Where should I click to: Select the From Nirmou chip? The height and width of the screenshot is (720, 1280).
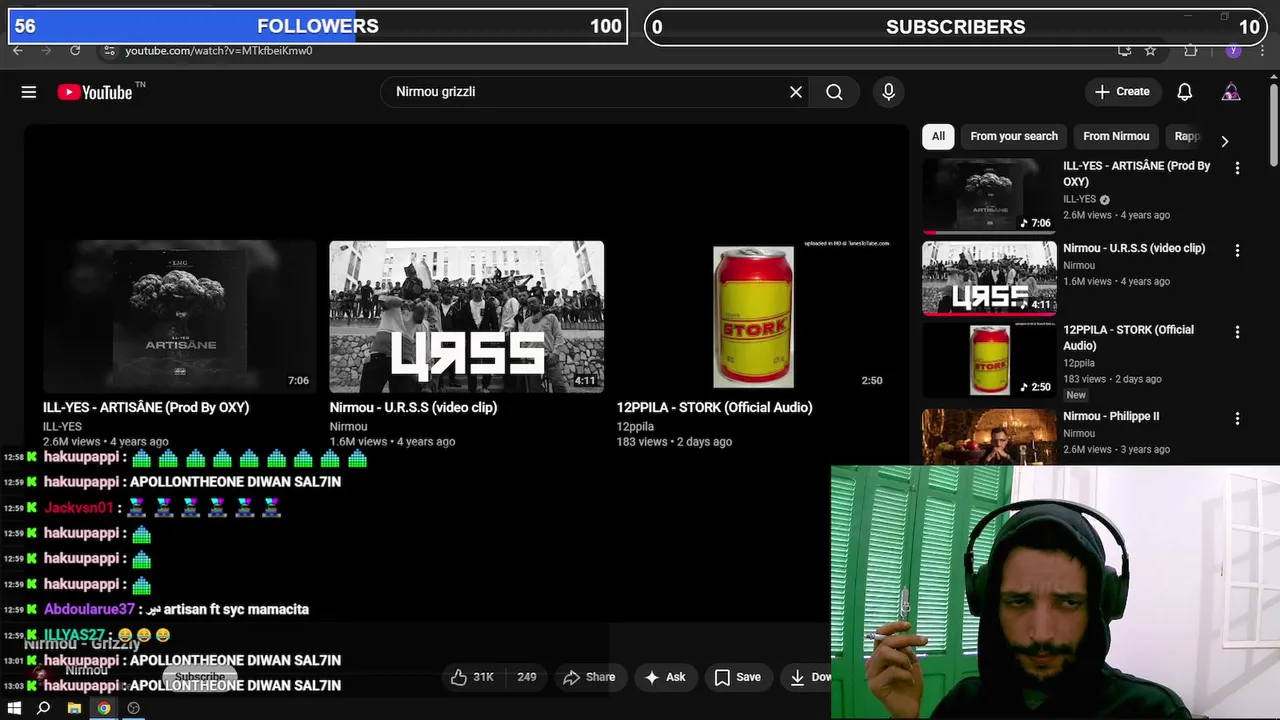coord(1116,136)
